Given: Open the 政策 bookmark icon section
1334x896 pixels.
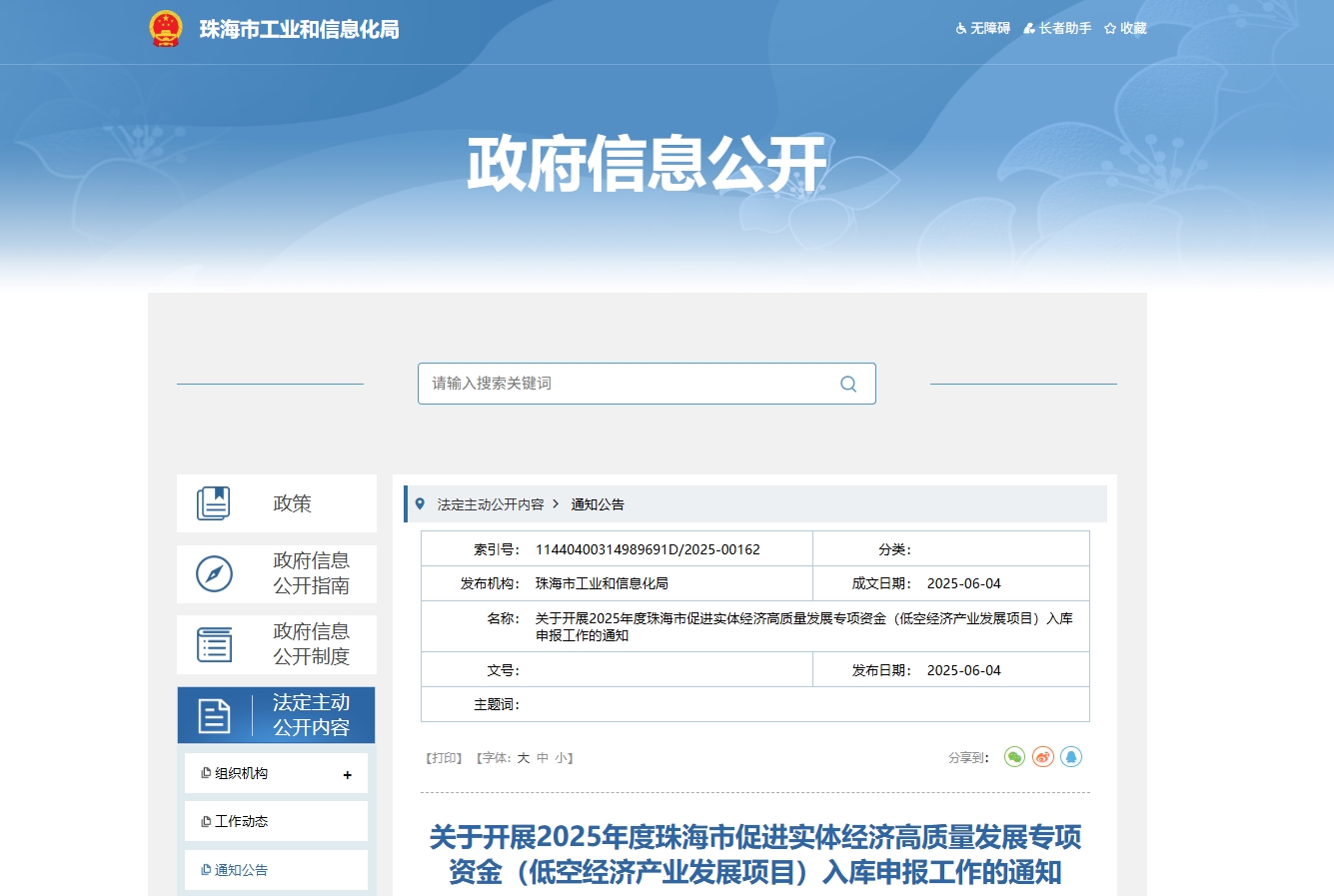Looking at the screenshot, I should pyautogui.click(x=214, y=503).
